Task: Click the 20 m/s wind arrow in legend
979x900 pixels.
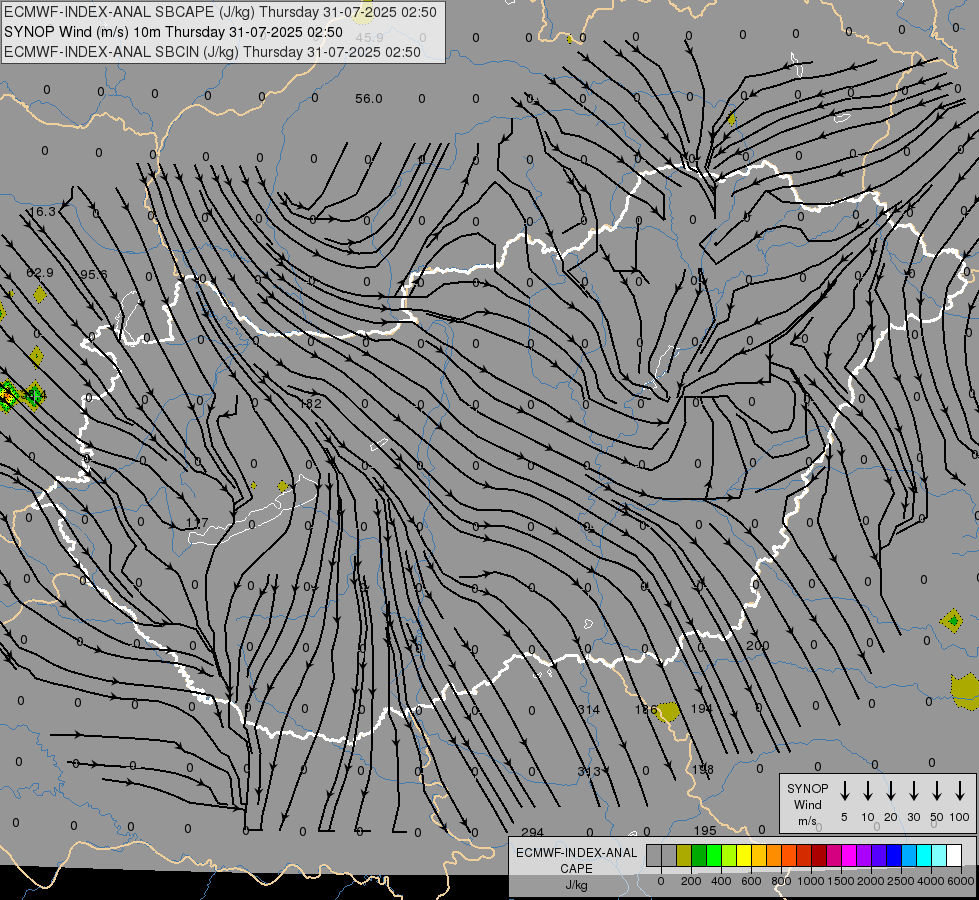Action: pyautogui.click(x=891, y=791)
